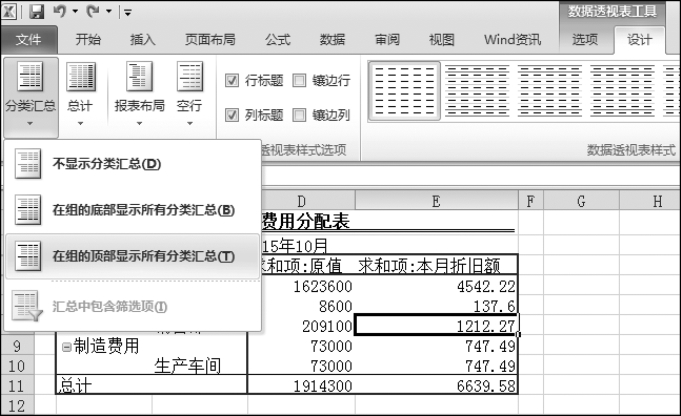Viewport: 681px width, 416px height.
Task: Choose the second pivot table style thumbnail
Action: pos(477,91)
